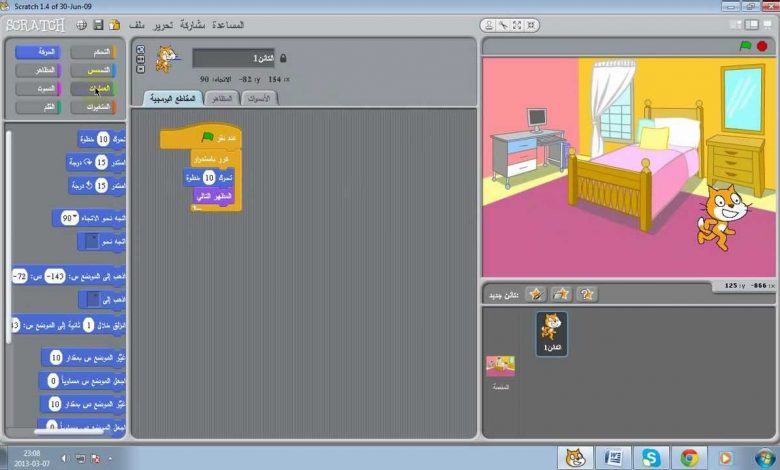The width and height of the screenshot is (780, 470).
Task: Toggle the sprite lock padlock icon
Action: tap(283, 58)
